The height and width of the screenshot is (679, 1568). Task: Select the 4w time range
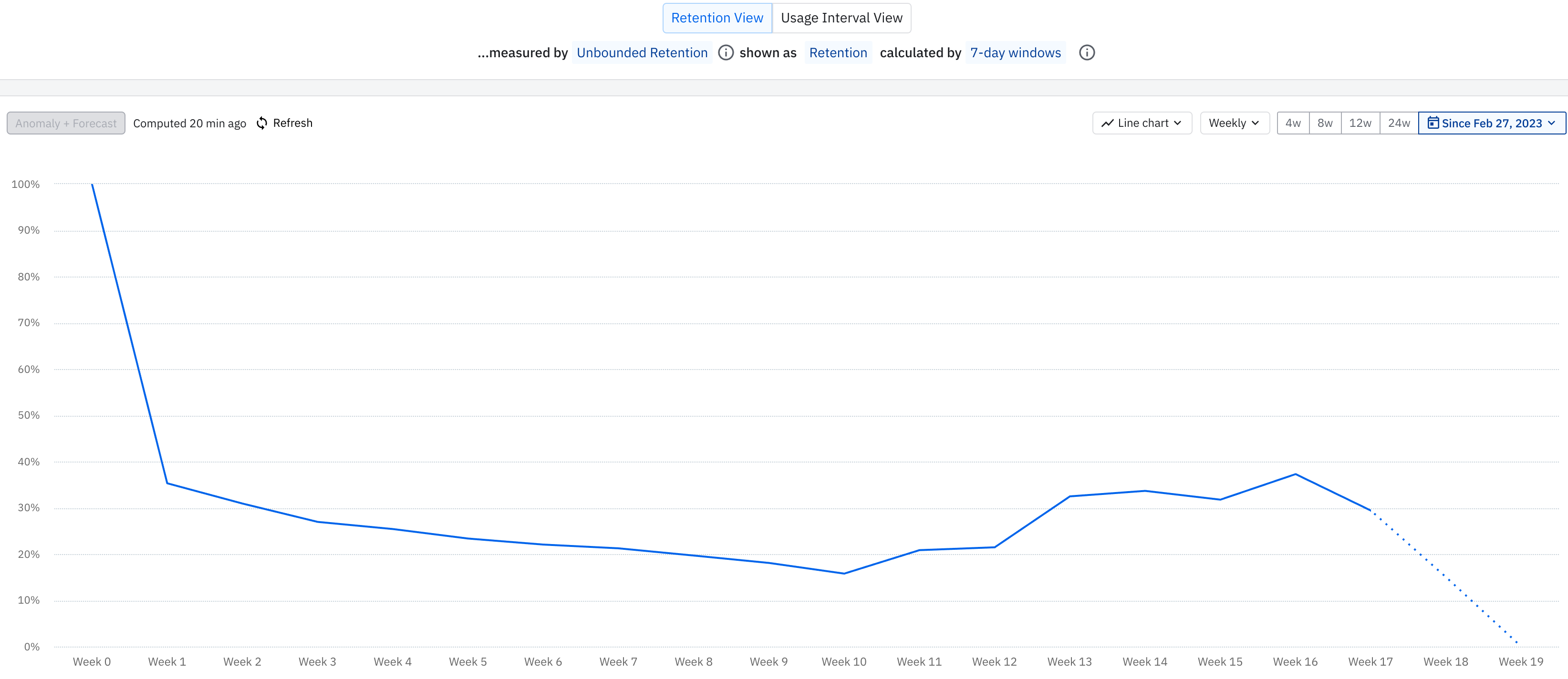click(x=1293, y=123)
